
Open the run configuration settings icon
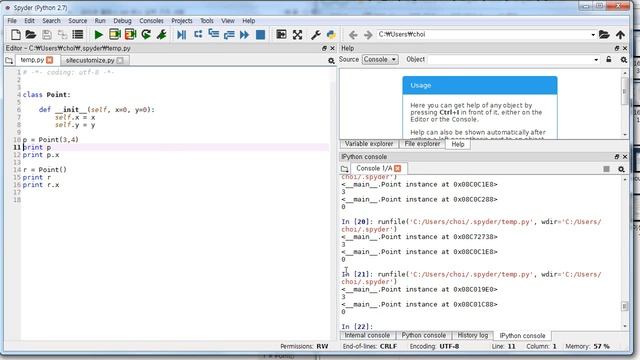(162, 35)
